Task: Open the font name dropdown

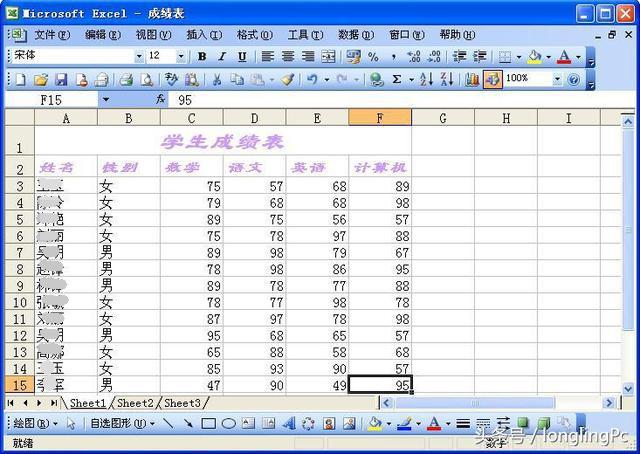Action: point(139,56)
